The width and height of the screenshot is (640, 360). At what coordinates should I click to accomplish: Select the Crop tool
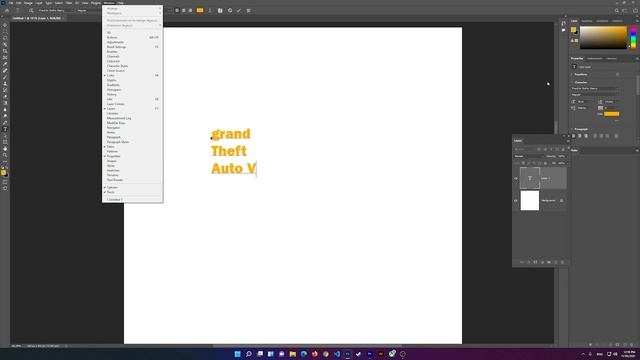coord(5,51)
